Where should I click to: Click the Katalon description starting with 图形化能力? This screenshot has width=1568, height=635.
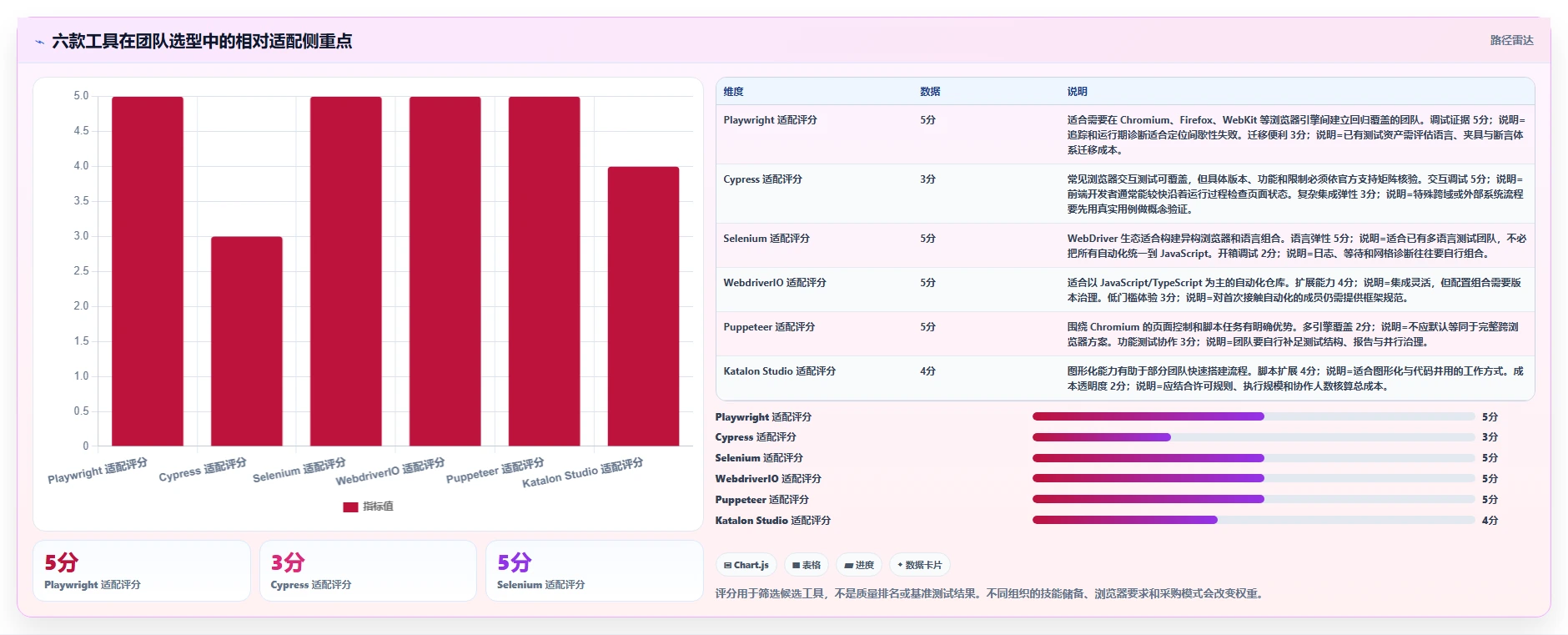(1295, 379)
